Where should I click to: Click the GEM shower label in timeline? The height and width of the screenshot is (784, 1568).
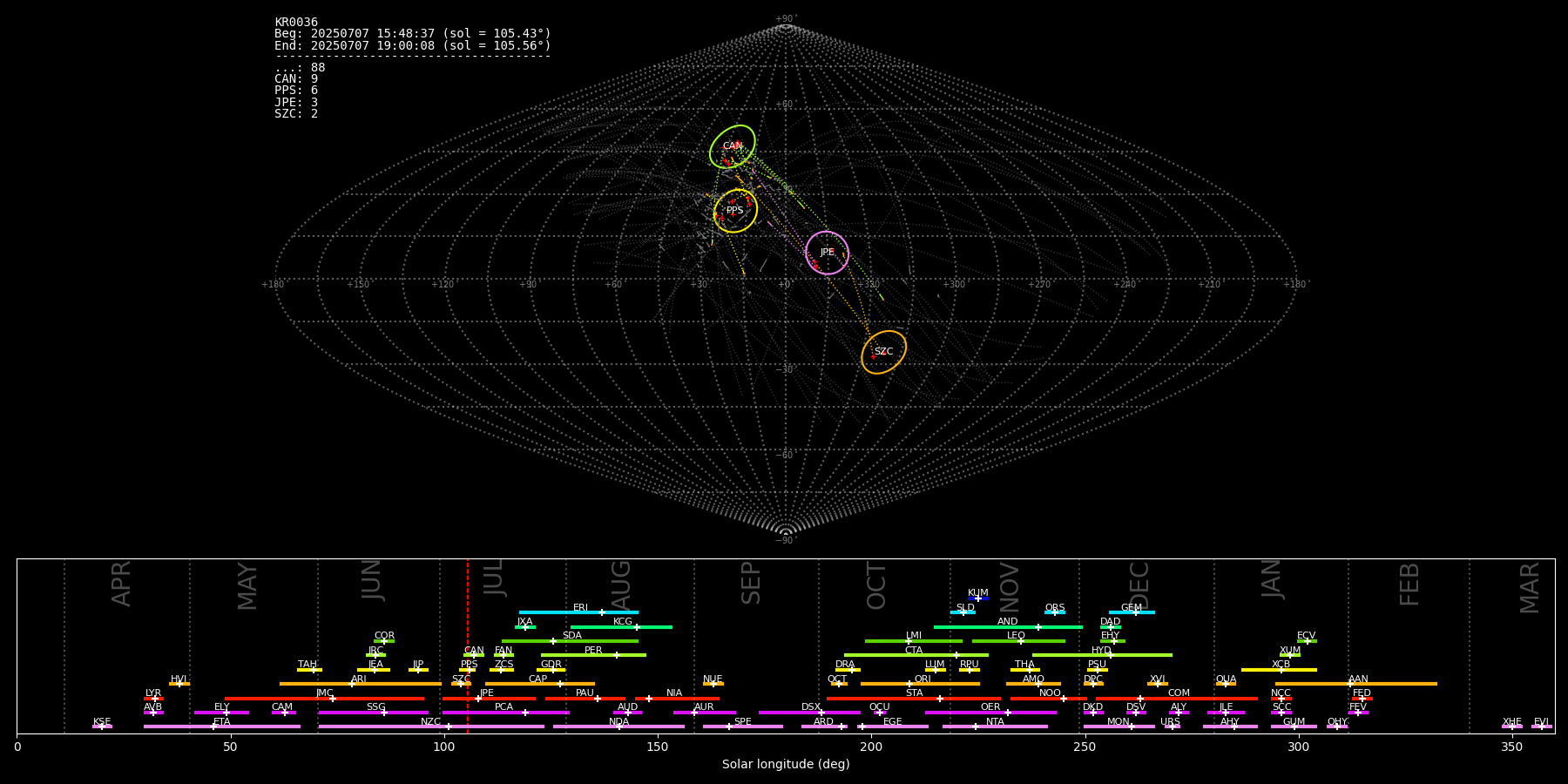1132,608
